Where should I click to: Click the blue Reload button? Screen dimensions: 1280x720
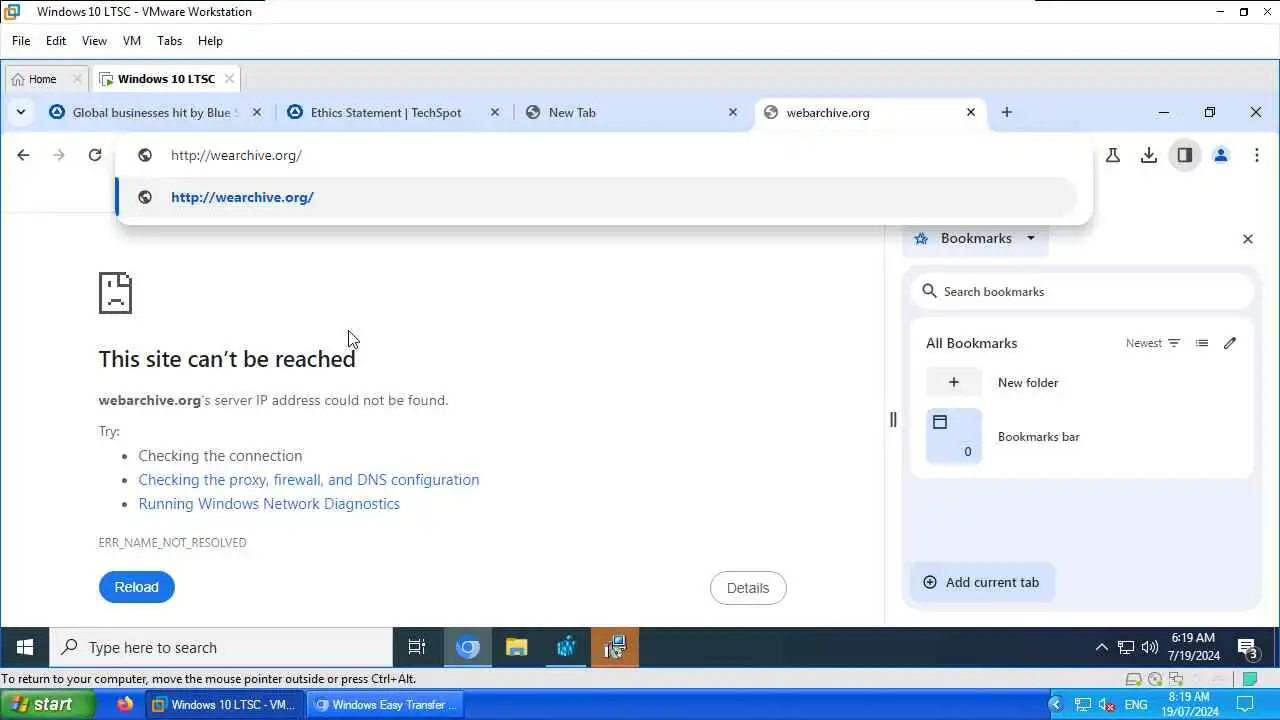coord(137,587)
